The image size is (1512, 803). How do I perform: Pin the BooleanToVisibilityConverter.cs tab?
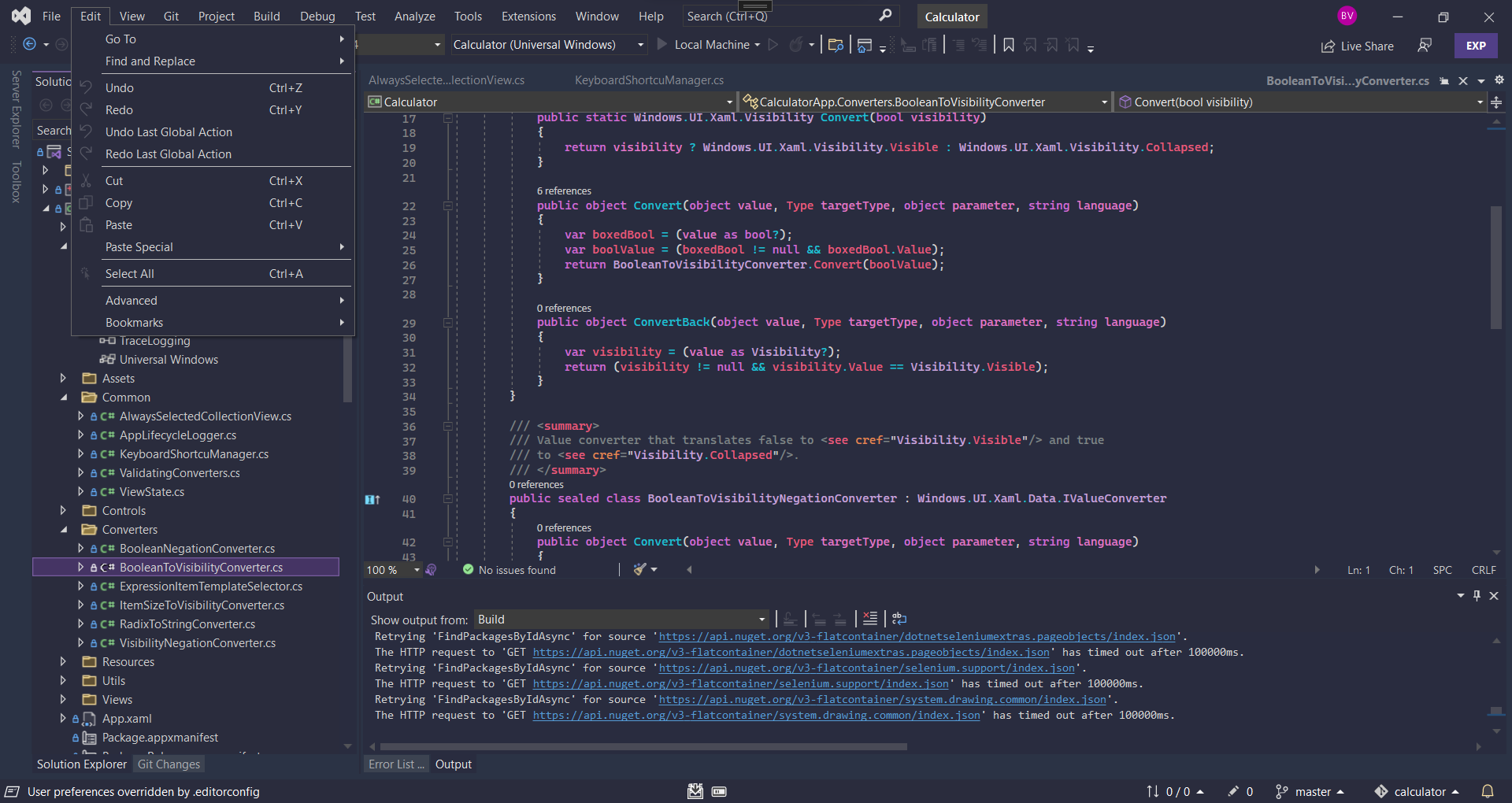1444,81
